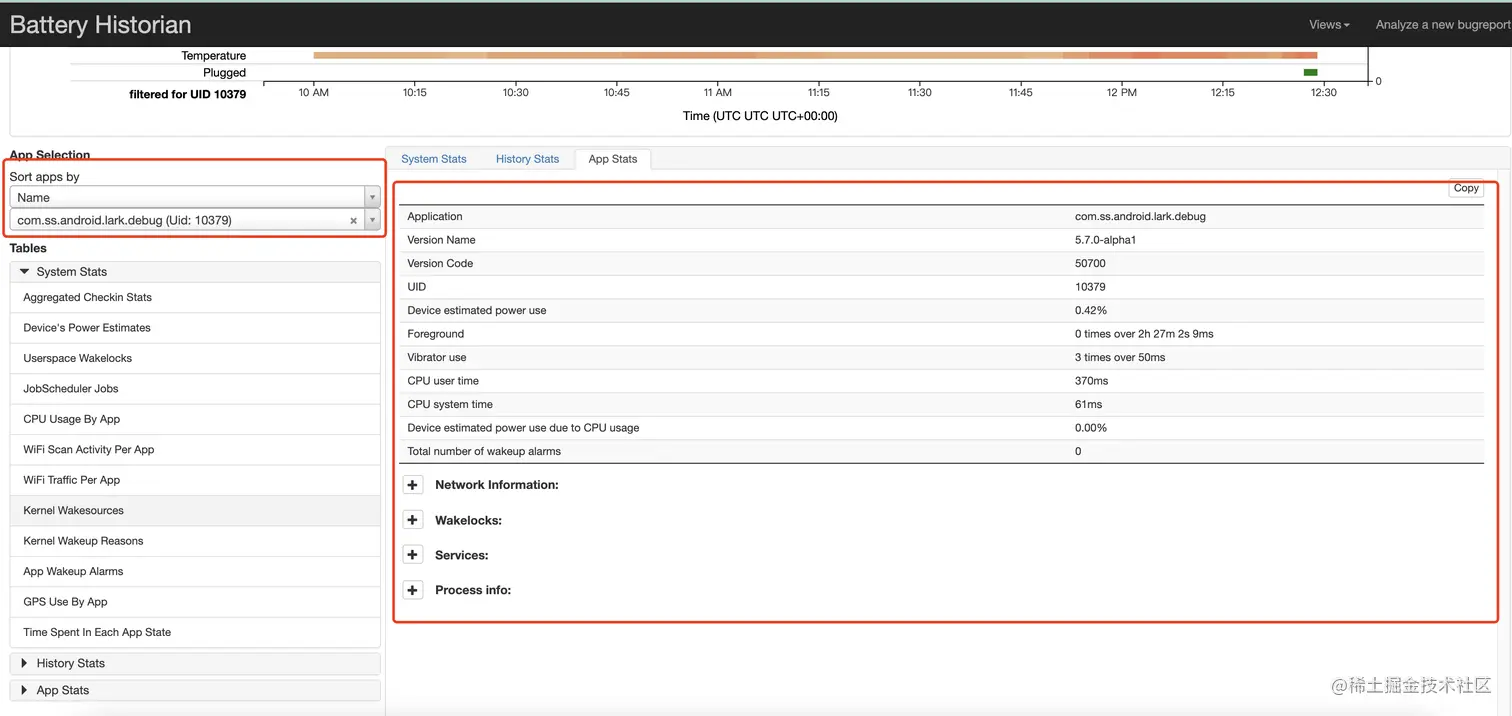Collapse the System Stats tables group
1512x716 pixels.
(195, 272)
